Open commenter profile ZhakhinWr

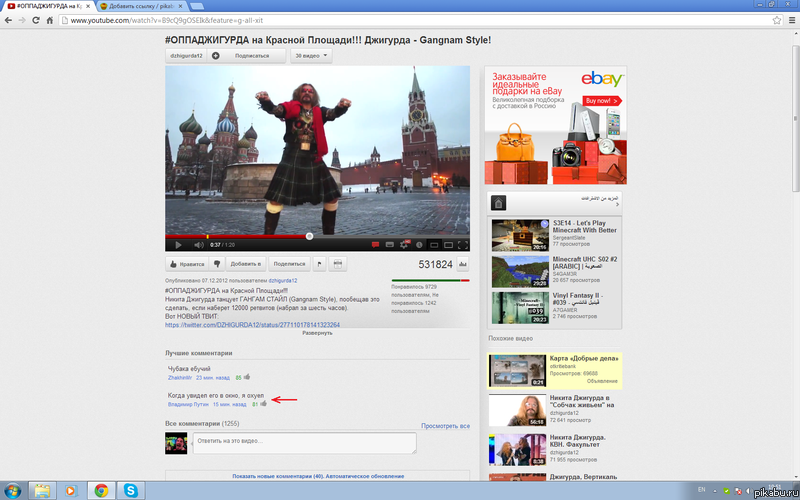(x=180, y=378)
